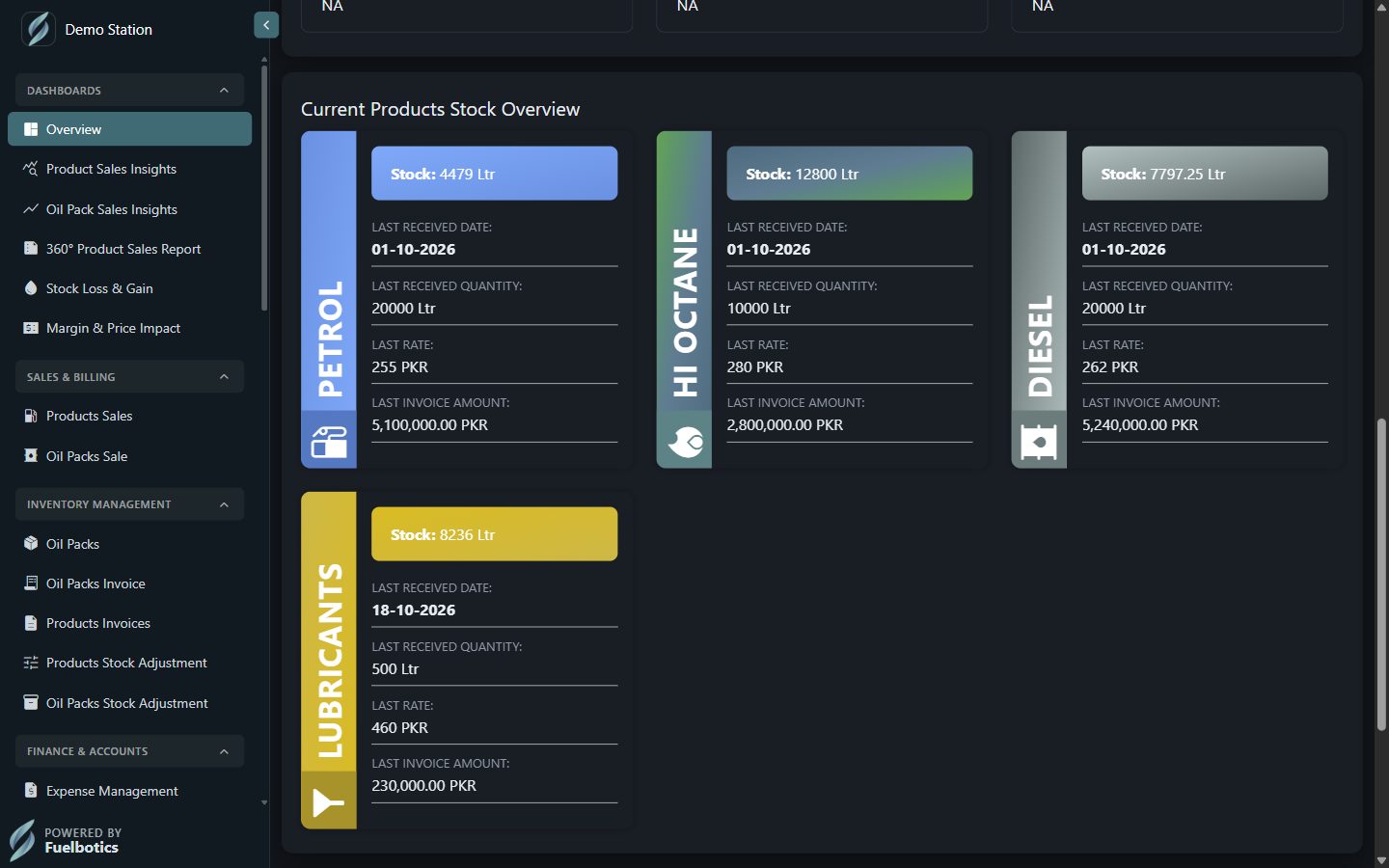
Task: Click the Oil Packs box icon
Action: [x=31, y=544]
